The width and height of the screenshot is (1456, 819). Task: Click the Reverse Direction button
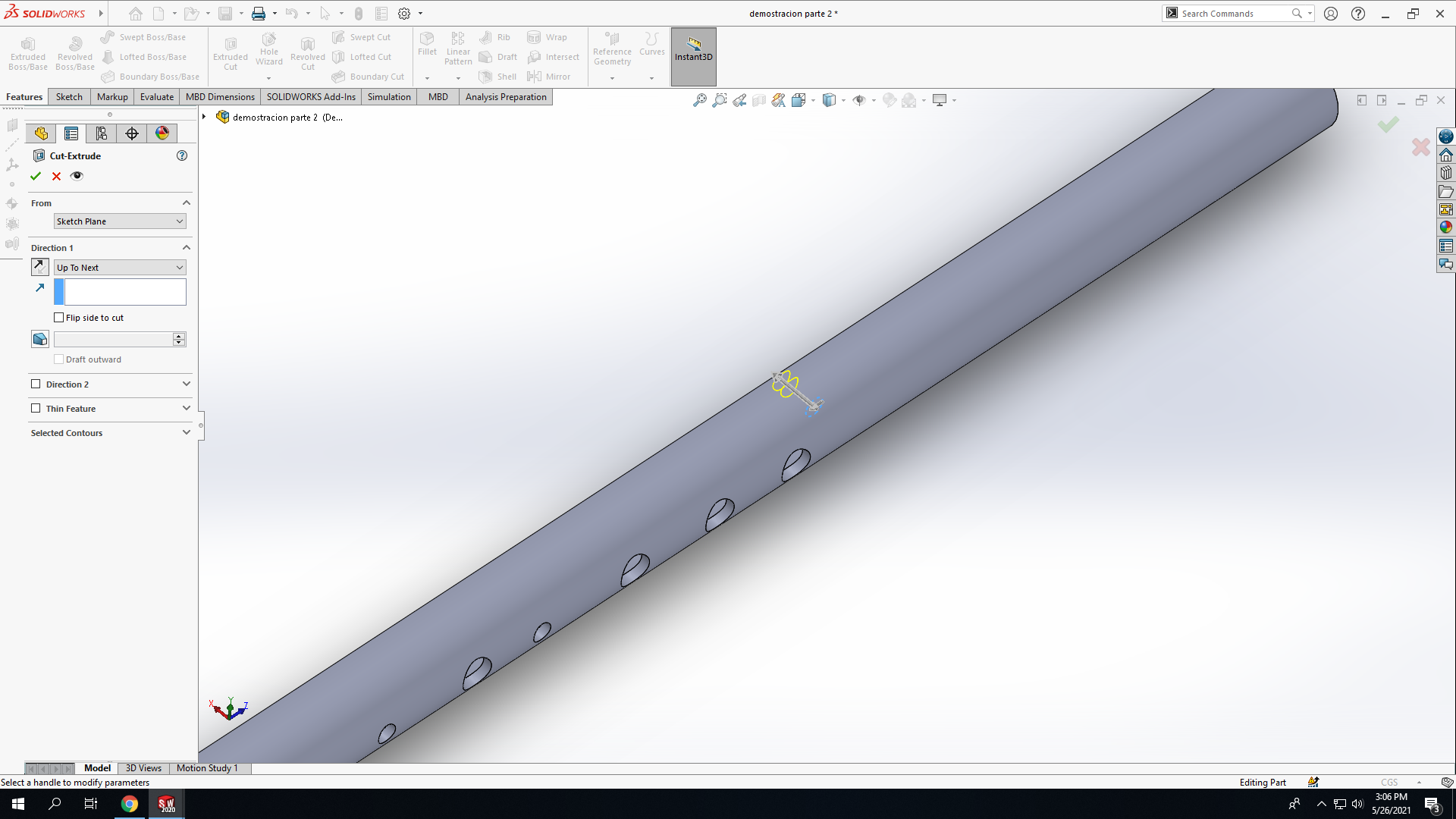(40, 267)
